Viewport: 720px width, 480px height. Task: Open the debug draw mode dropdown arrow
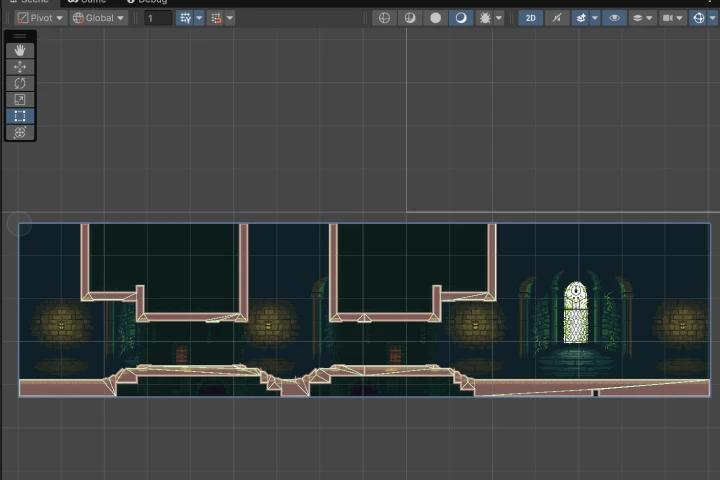click(x=499, y=18)
